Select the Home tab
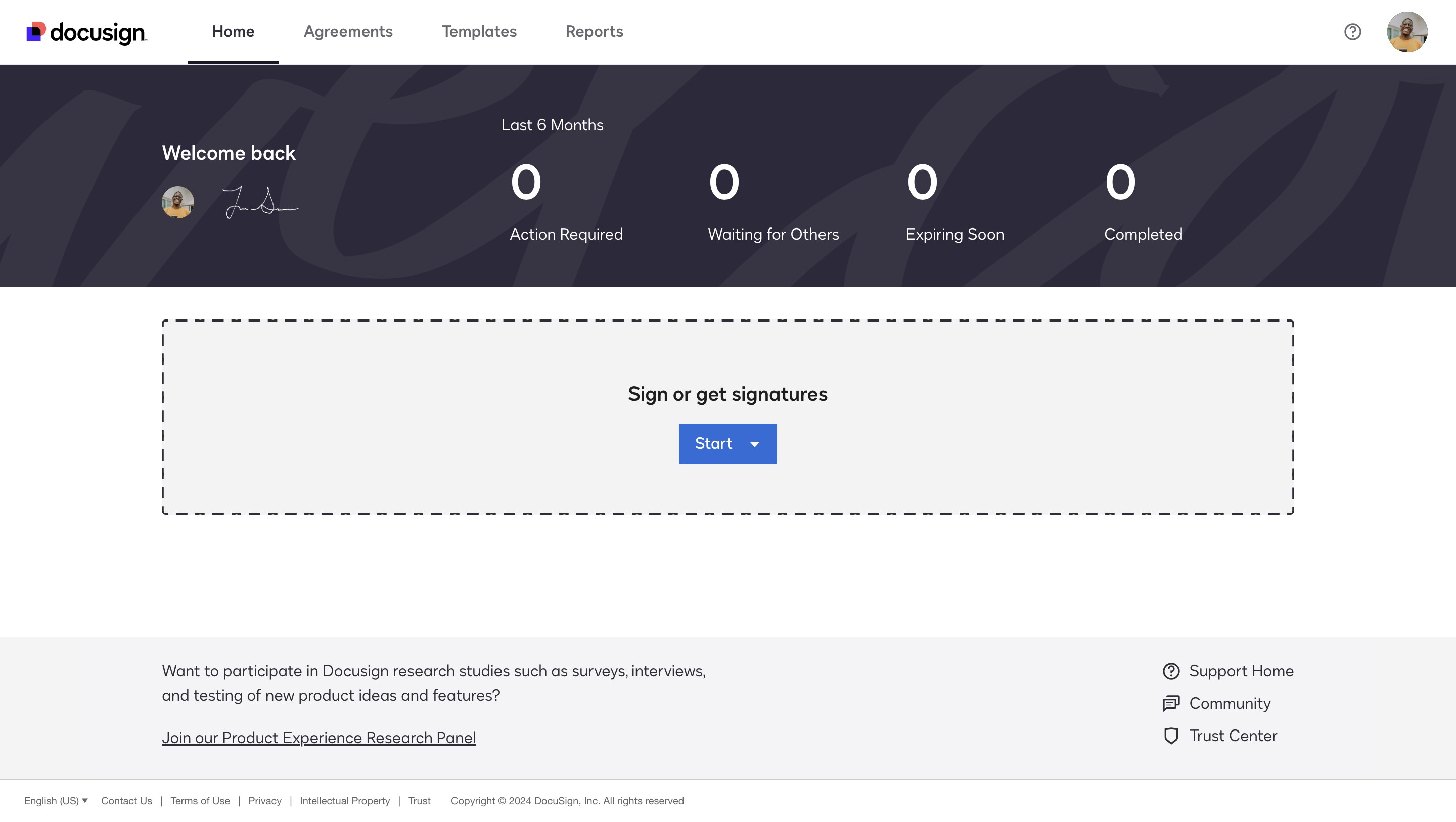The height and width of the screenshot is (822, 1456). pyautogui.click(x=233, y=32)
